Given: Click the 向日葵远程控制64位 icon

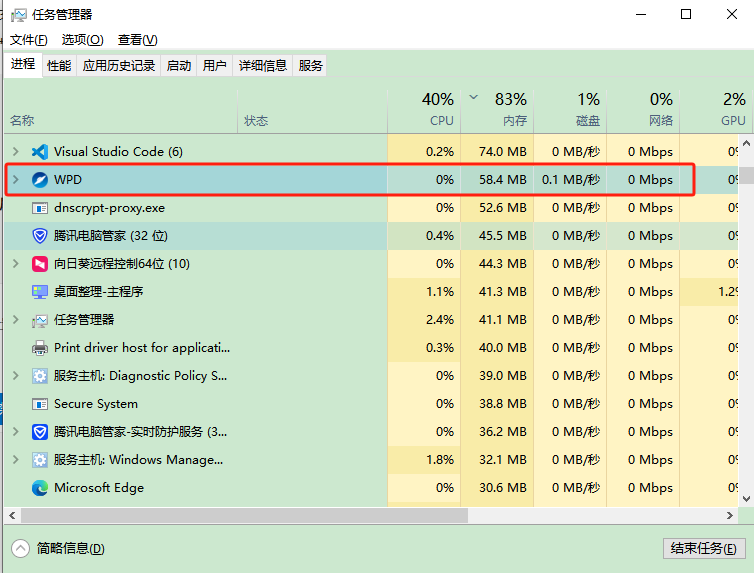Looking at the screenshot, I should tap(39, 264).
